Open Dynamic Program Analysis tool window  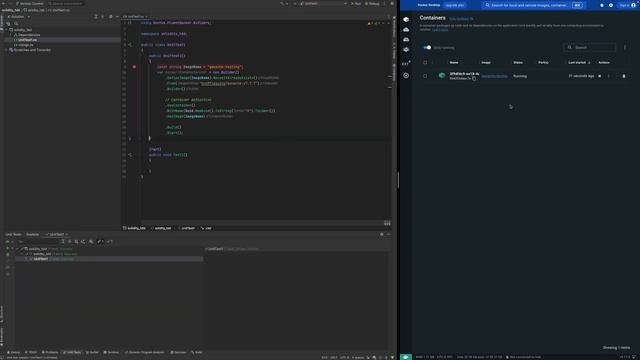[144, 352]
